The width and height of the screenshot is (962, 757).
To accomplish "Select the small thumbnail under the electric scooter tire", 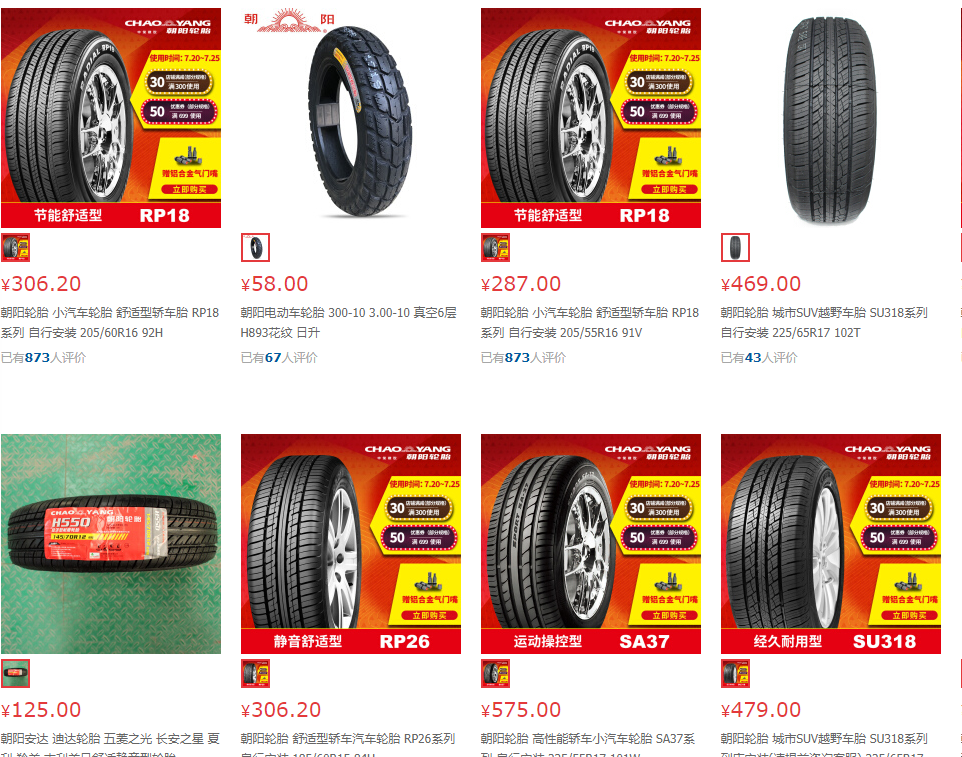I will pos(255,248).
